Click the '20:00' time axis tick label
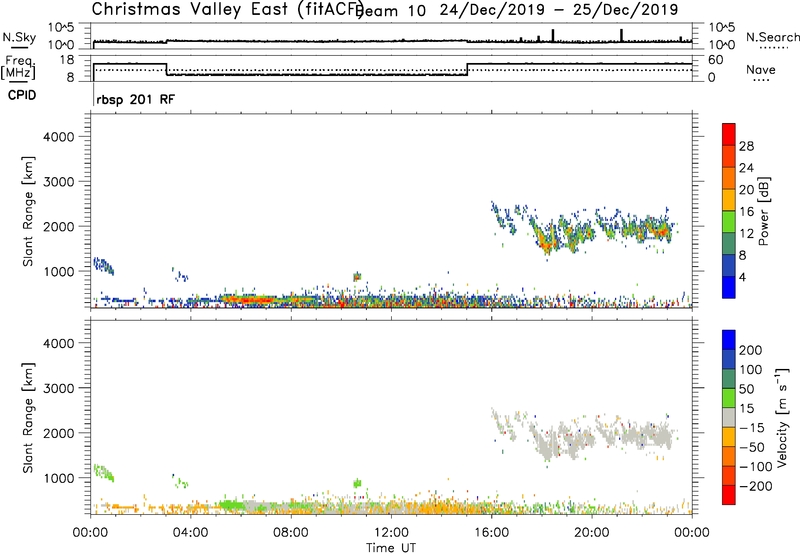This screenshot has height=554, width=800. [592, 533]
